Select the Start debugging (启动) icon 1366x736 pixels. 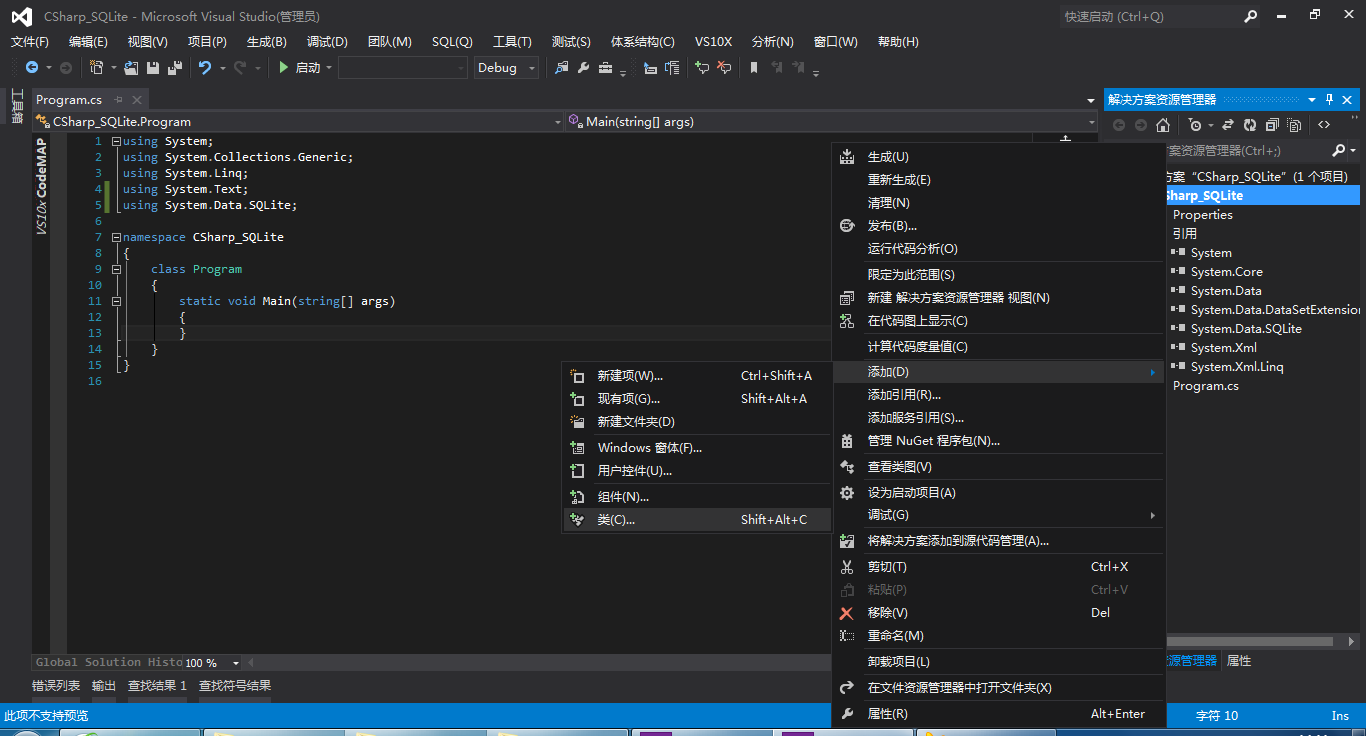click(x=284, y=68)
